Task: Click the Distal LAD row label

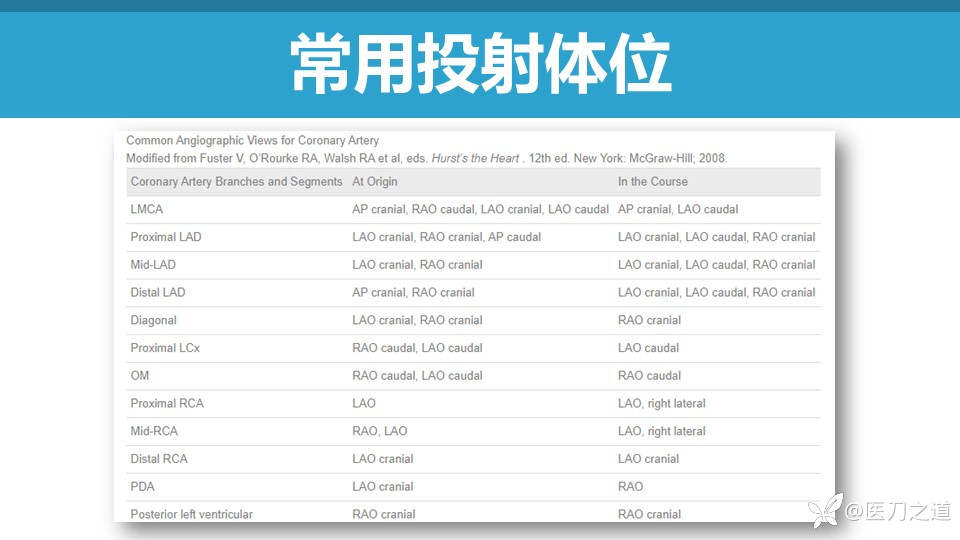Action: [158, 293]
